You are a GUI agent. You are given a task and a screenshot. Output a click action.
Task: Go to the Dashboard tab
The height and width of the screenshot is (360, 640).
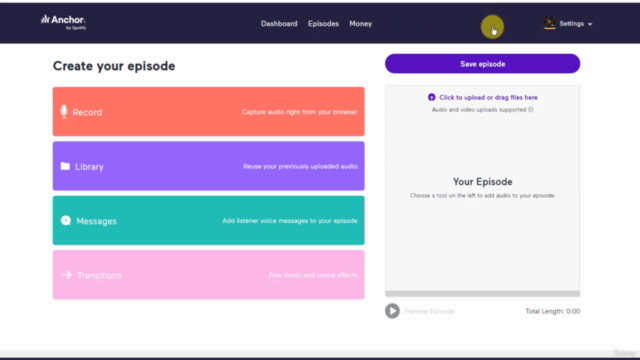(279, 24)
